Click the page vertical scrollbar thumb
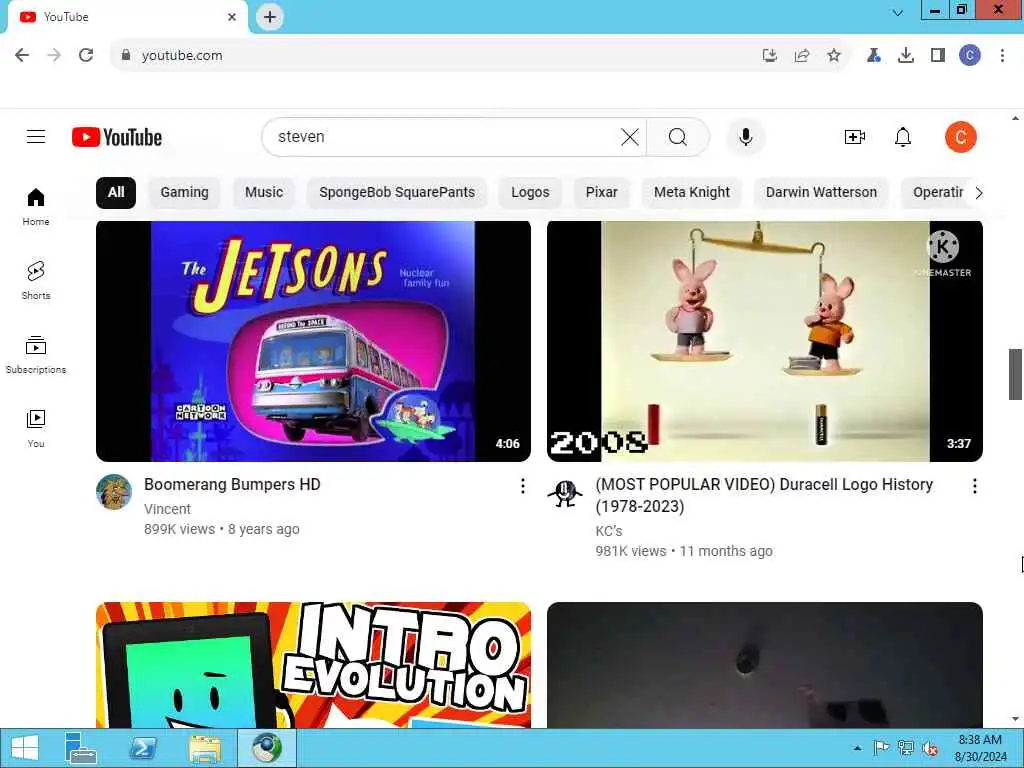 pos(1015,374)
